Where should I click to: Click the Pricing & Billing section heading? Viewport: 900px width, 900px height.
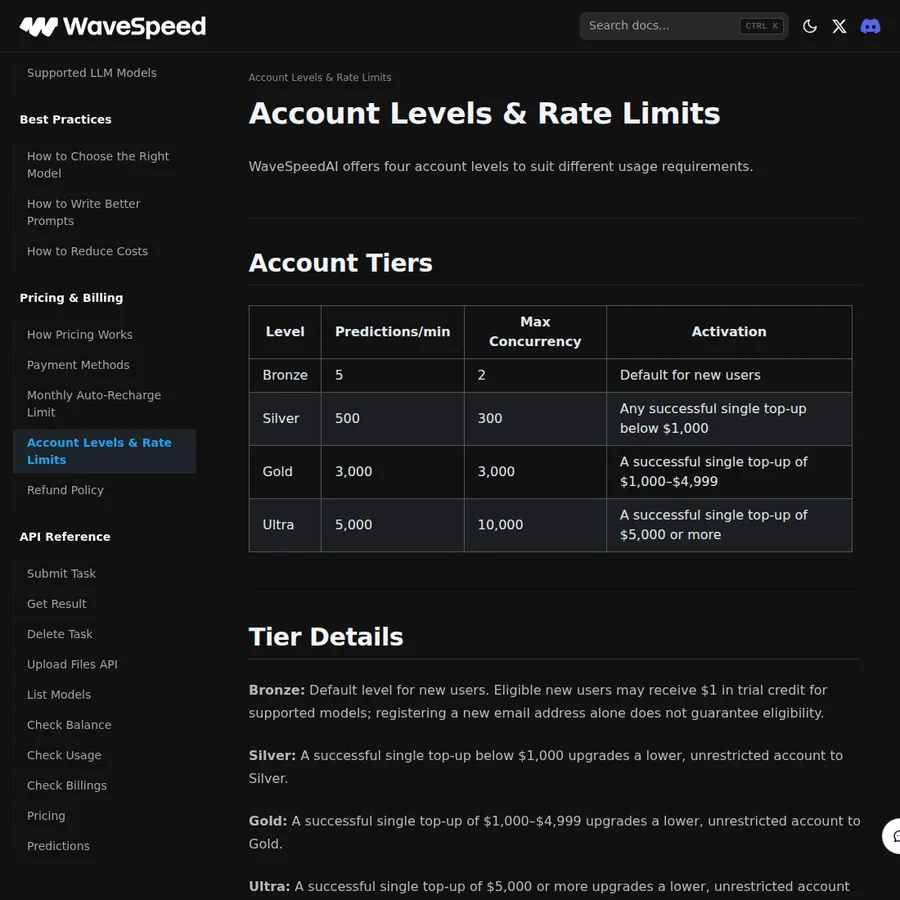71,298
